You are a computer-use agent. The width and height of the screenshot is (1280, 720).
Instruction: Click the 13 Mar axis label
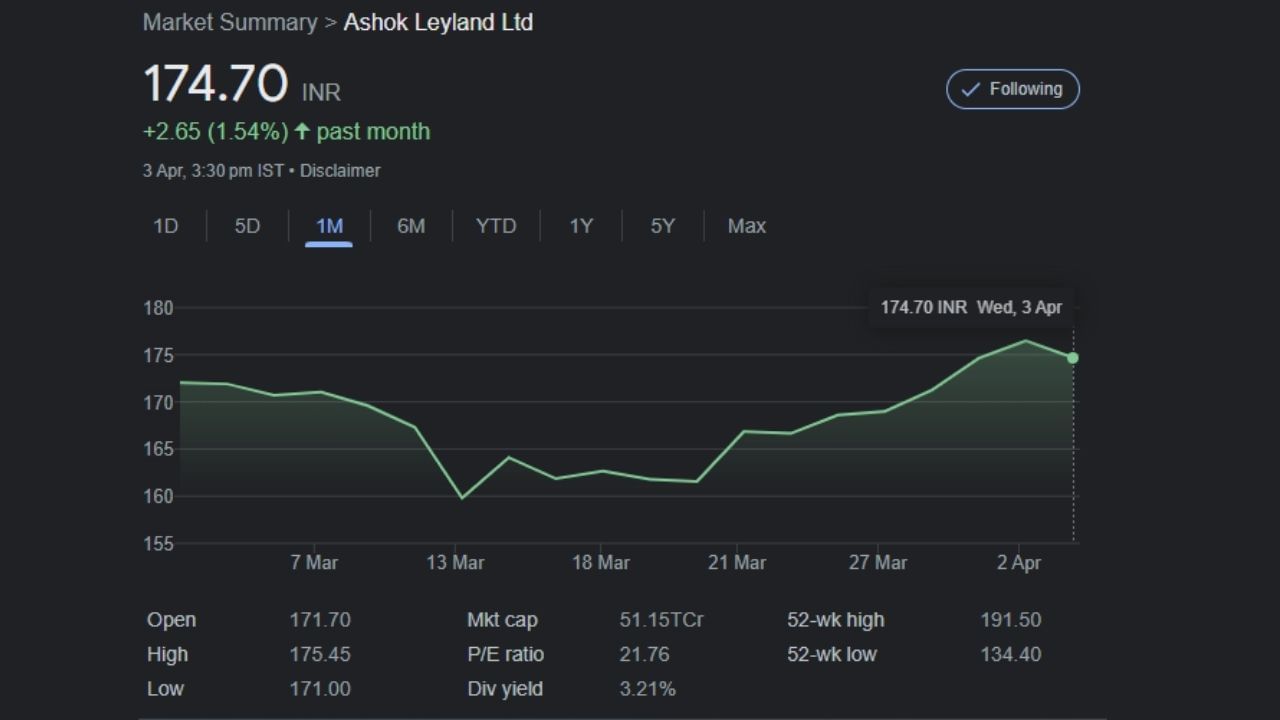(455, 563)
